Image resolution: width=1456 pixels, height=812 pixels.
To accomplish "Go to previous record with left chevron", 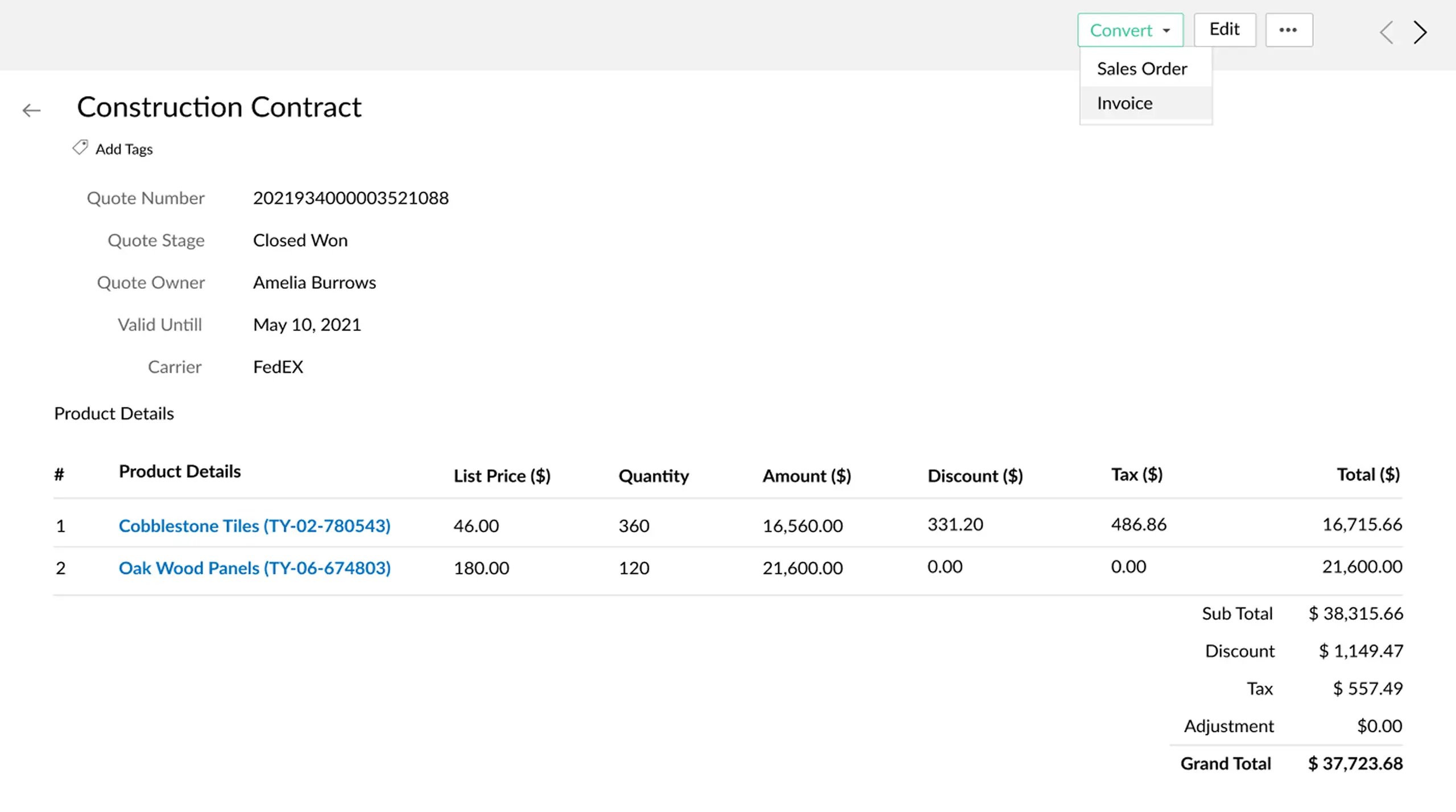I will [x=1387, y=32].
